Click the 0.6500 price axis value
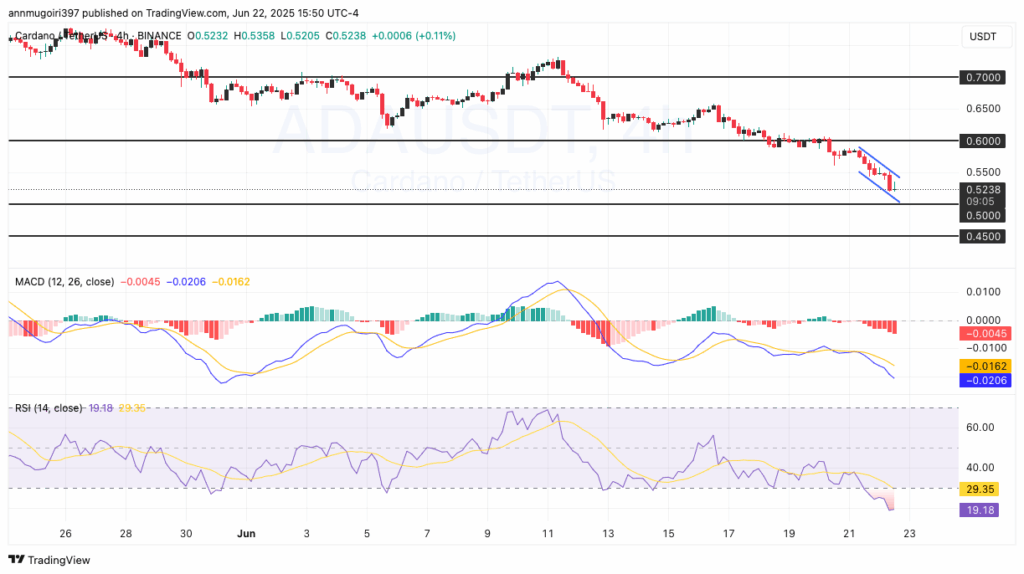 [x=983, y=108]
